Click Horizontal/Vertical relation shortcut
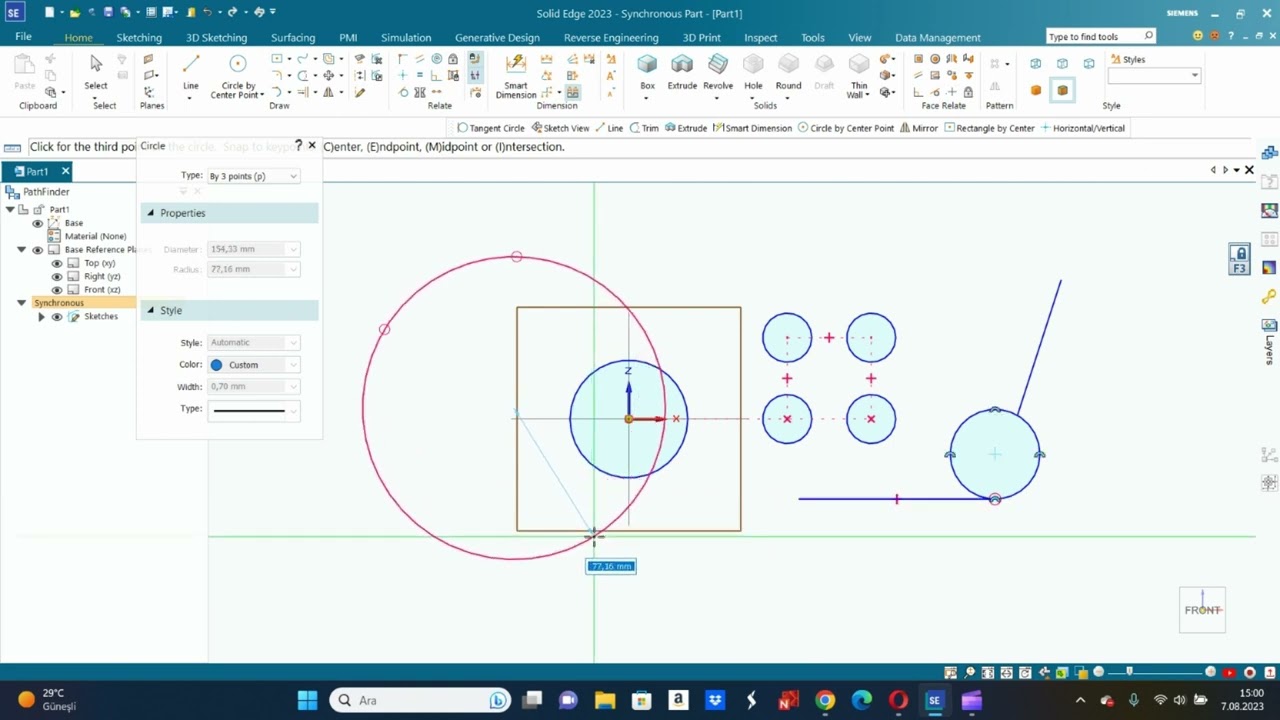The height and width of the screenshot is (720, 1280). tap(1083, 128)
